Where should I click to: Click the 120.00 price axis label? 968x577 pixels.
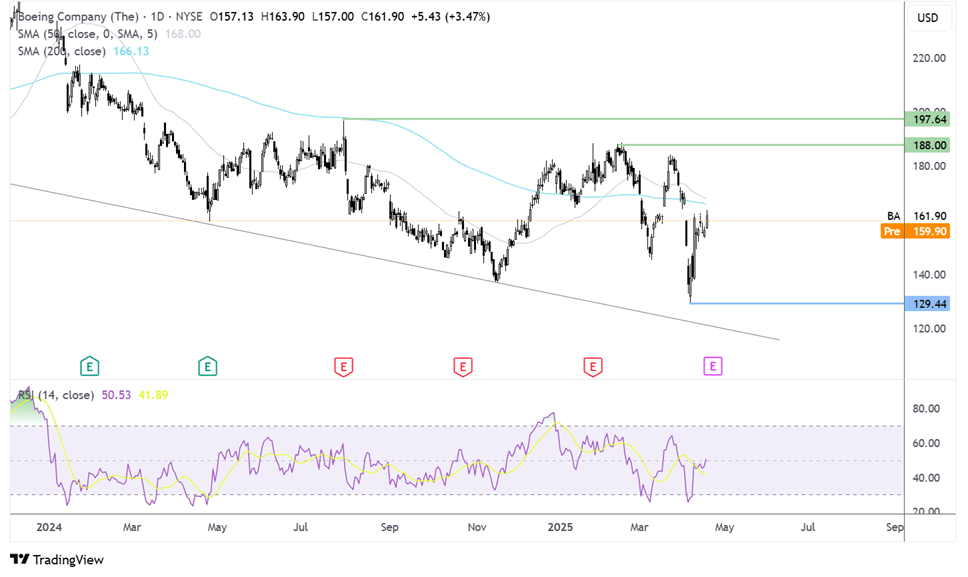(x=929, y=329)
